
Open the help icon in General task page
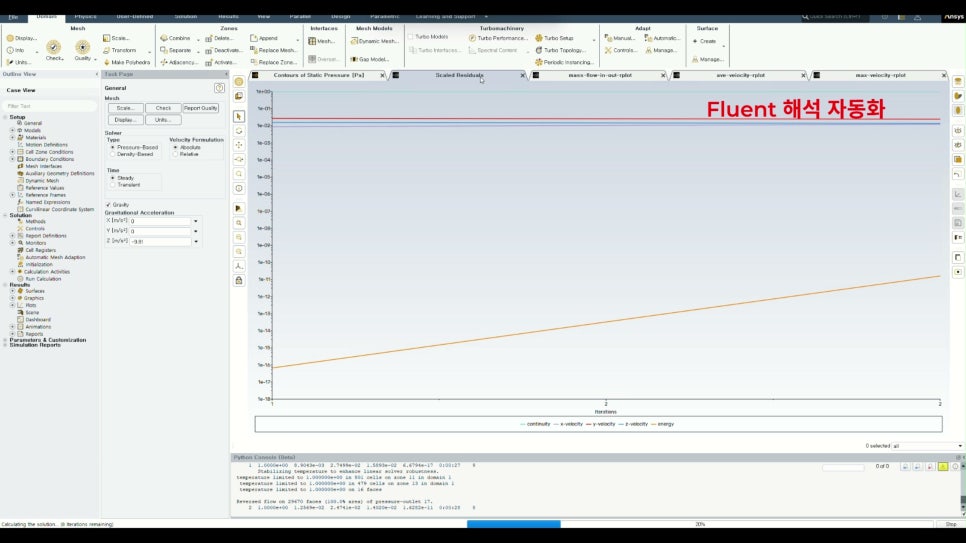pos(219,88)
